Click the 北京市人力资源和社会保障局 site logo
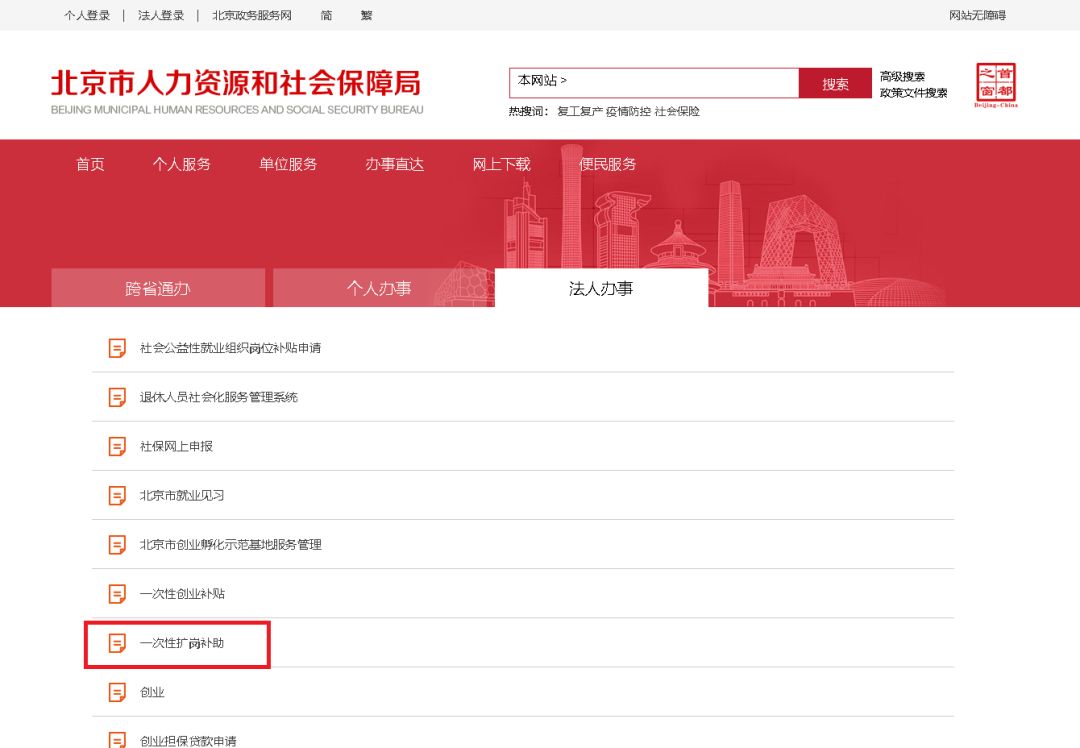 click(237, 90)
